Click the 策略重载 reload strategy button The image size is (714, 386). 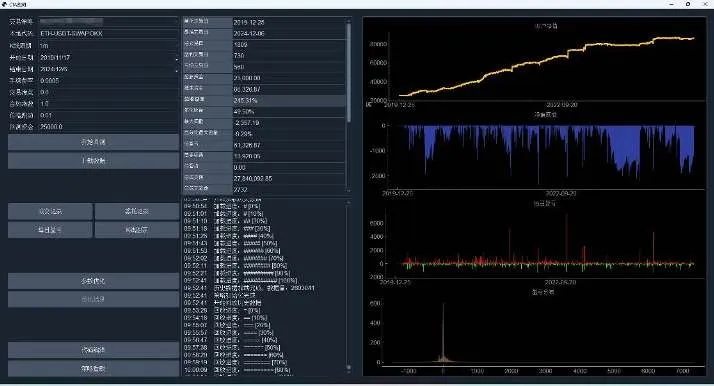click(x=93, y=368)
